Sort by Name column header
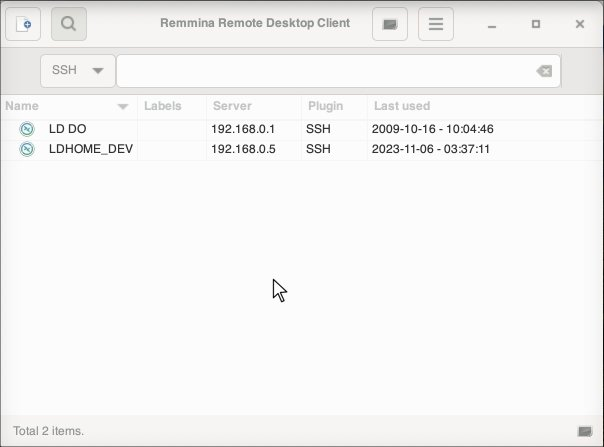This screenshot has height=447, width=604. [22, 106]
